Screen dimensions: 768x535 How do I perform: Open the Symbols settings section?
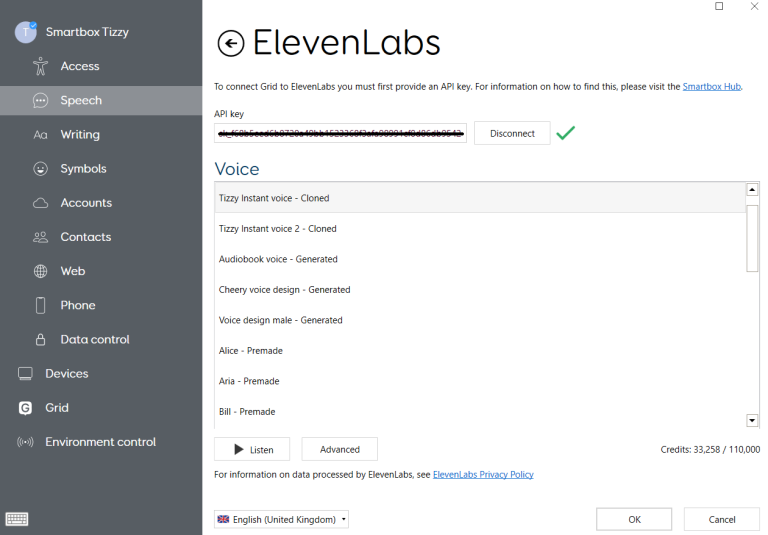pos(101,169)
